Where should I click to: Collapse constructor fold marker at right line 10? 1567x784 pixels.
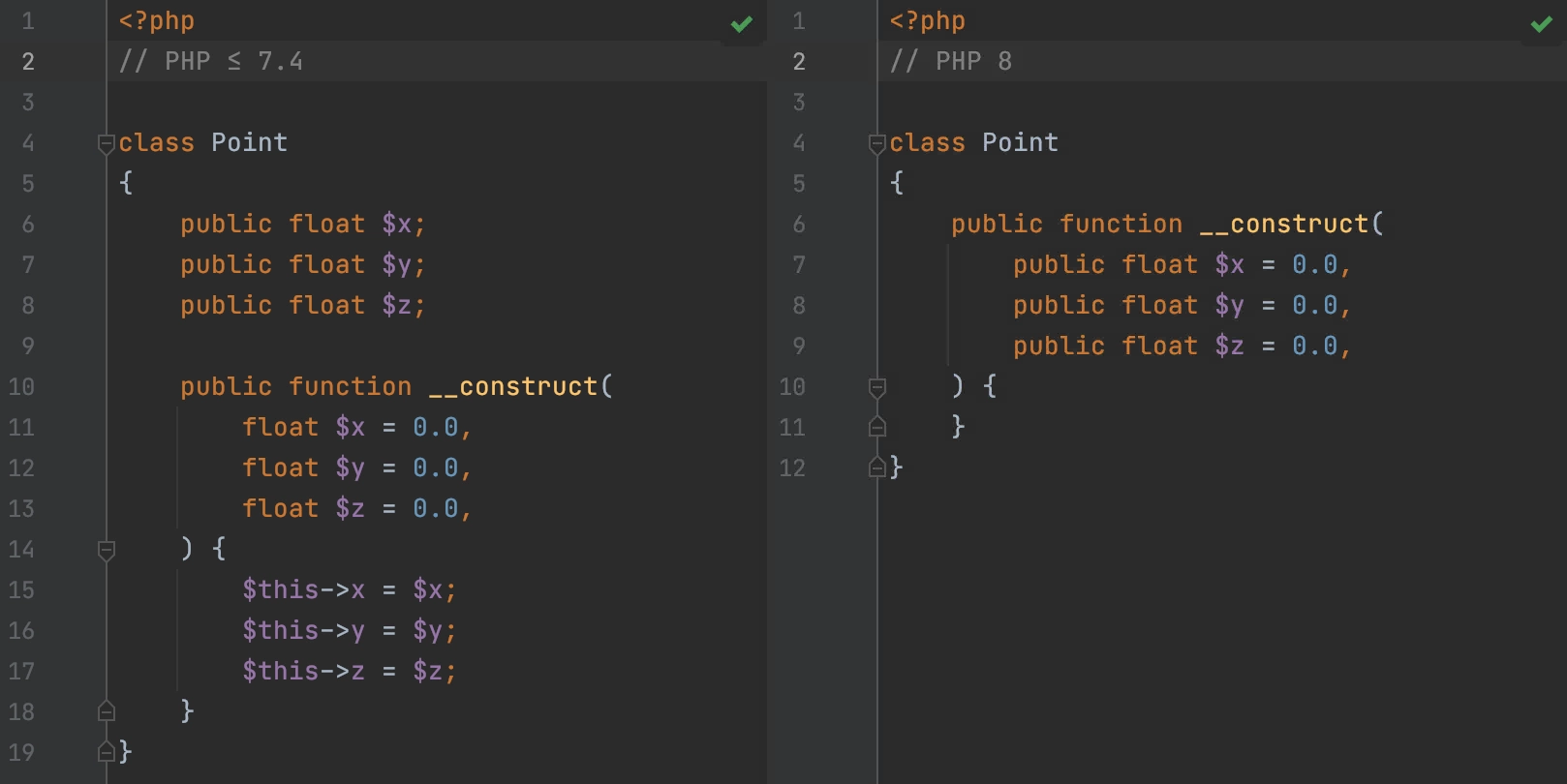[877, 388]
